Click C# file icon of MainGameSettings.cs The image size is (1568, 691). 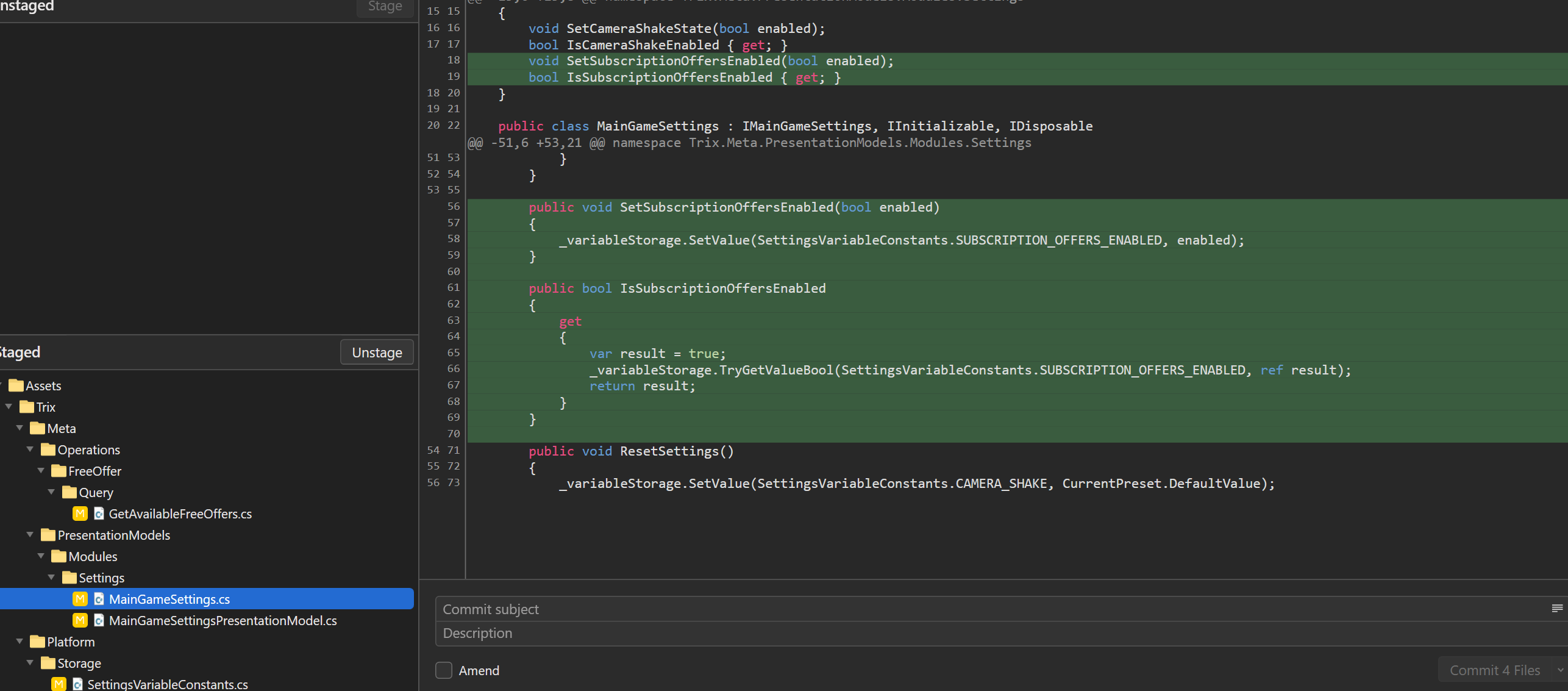[99, 599]
